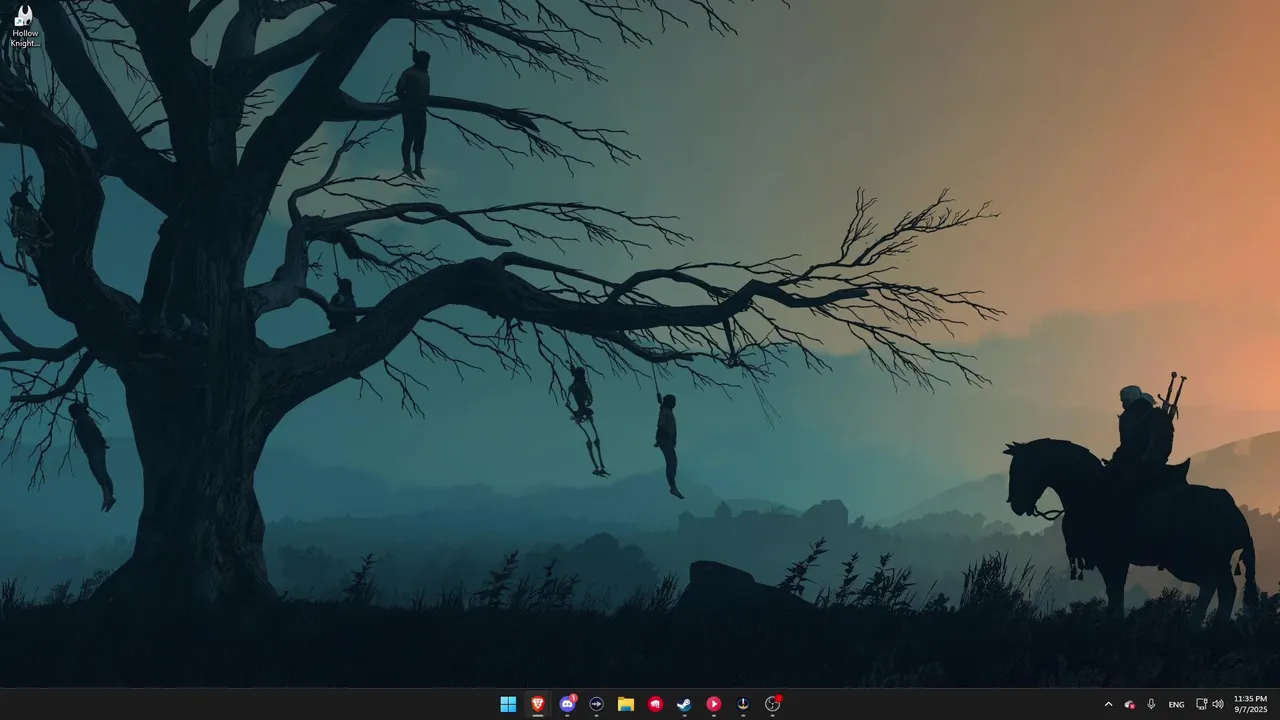
Task: Open the ENG language switcher
Action: pos(1176,704)
